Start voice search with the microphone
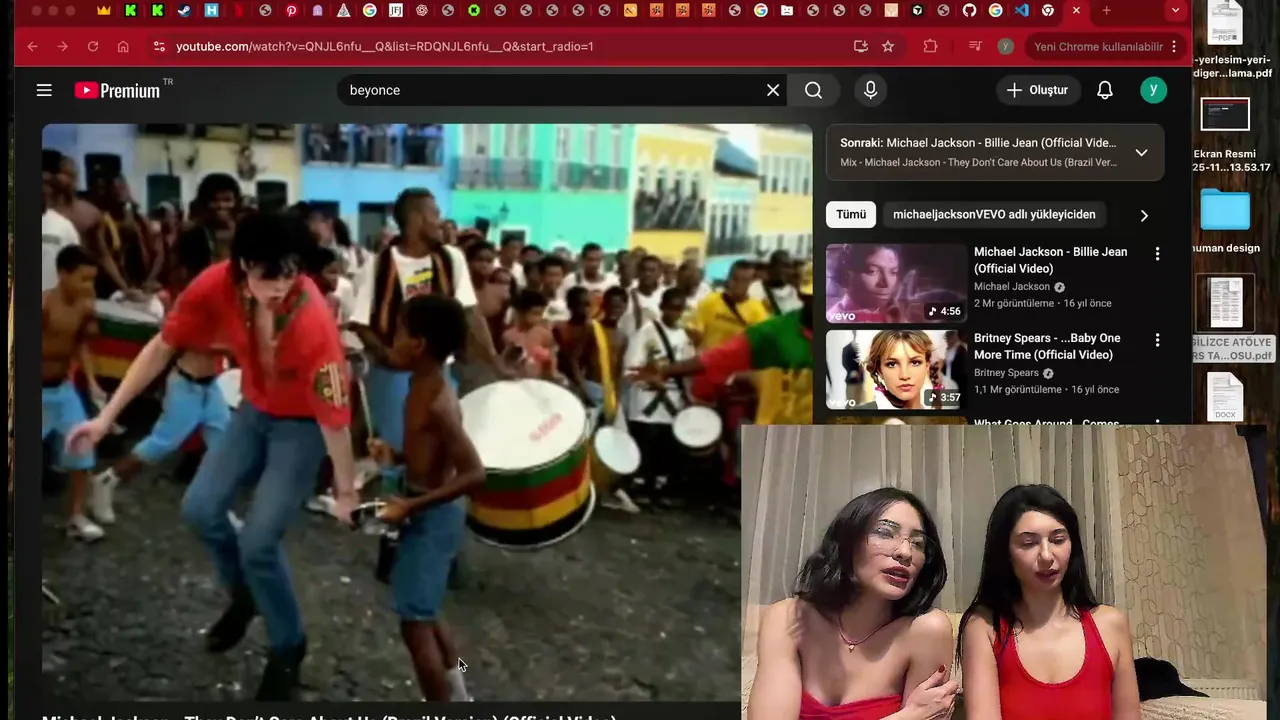The image size is (1280, 720). (870, 90)
